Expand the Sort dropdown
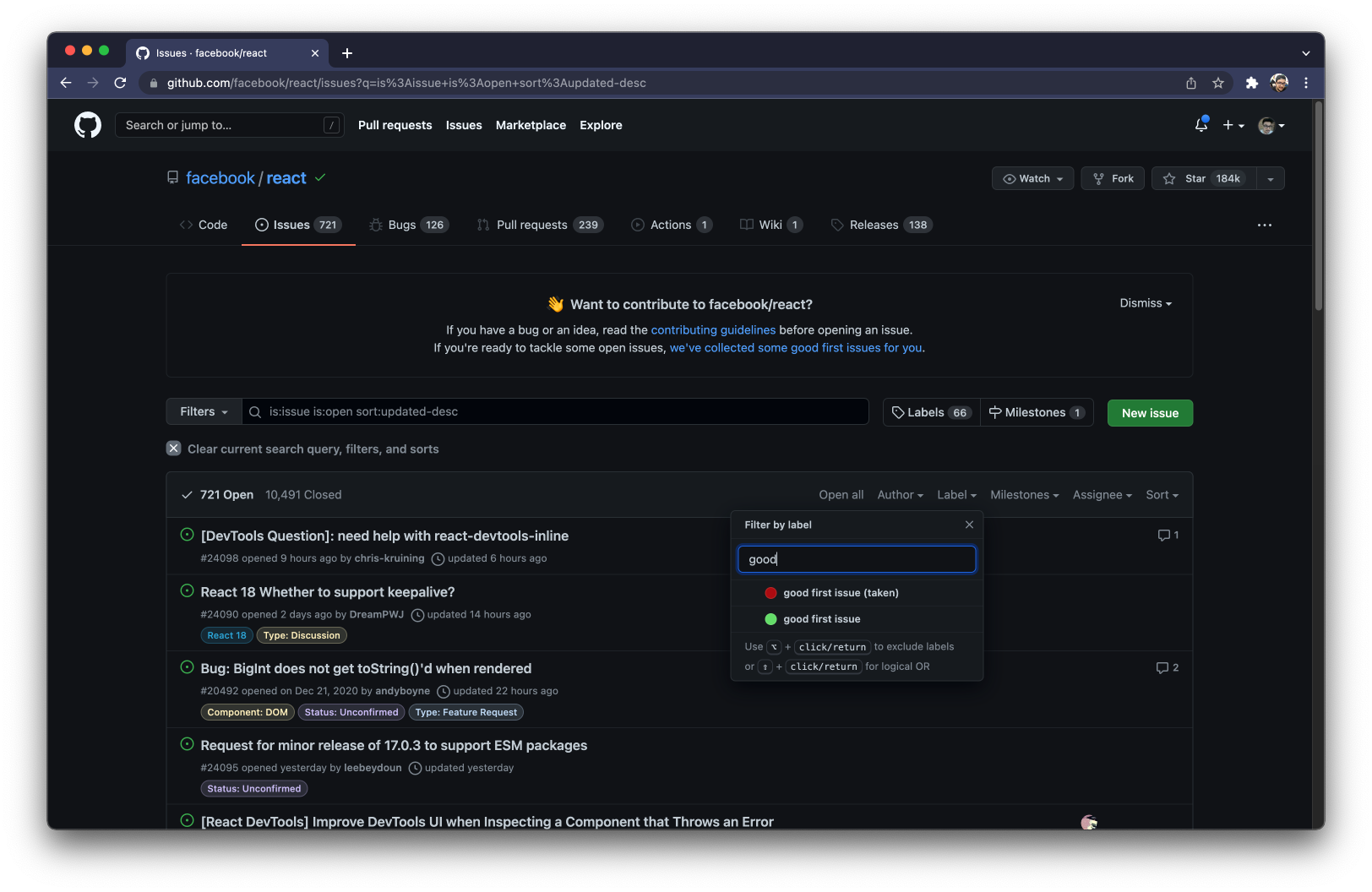 1162,495
